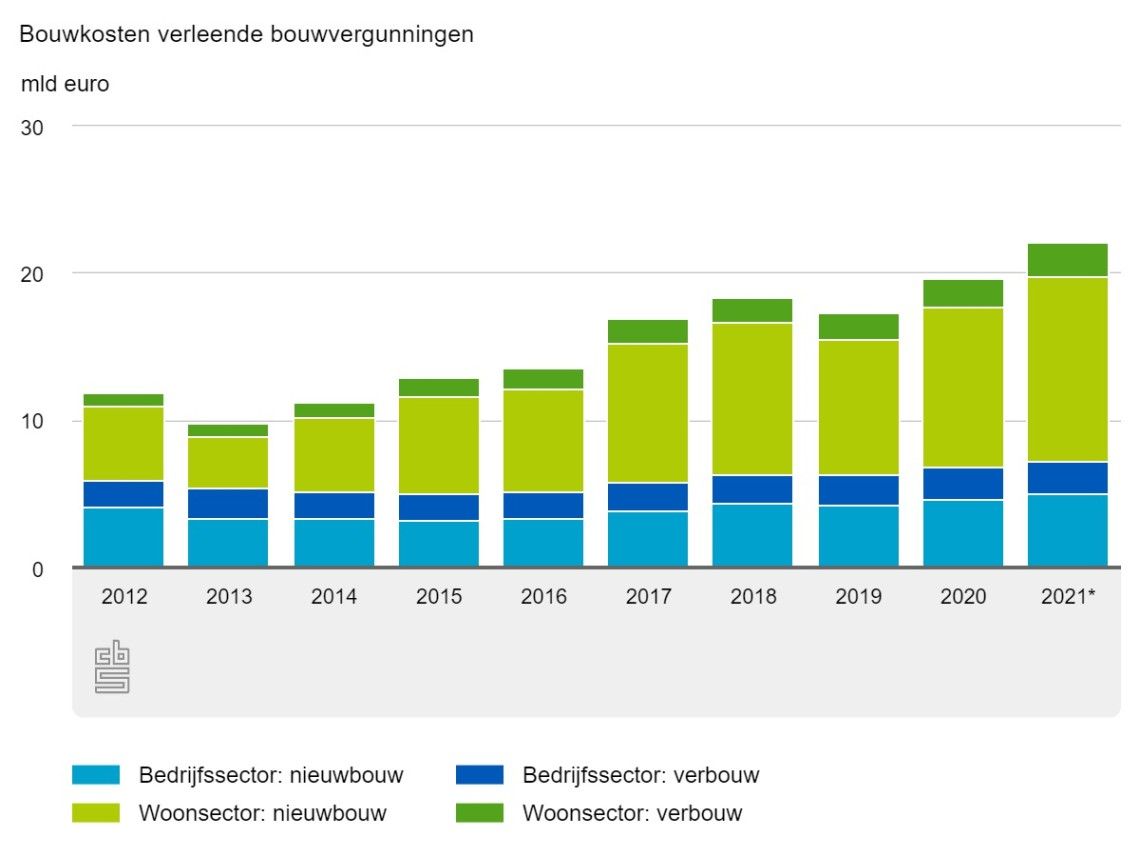Toggle the Woonsector: verbouw legend label
Screen dimensions: 1140x857
(x=632, y=813)
